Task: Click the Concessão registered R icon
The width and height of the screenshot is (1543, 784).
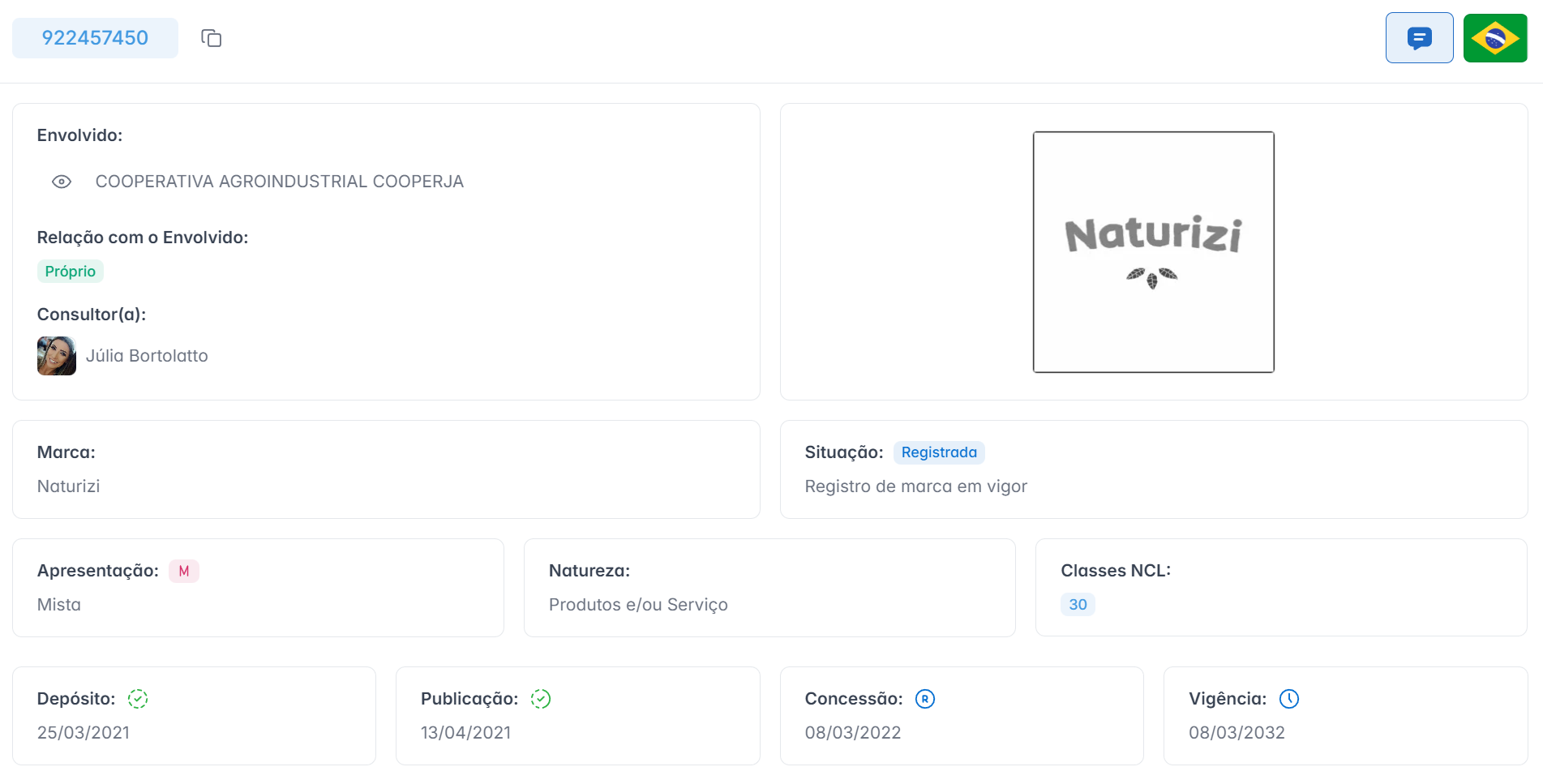Action: point(925,699)
